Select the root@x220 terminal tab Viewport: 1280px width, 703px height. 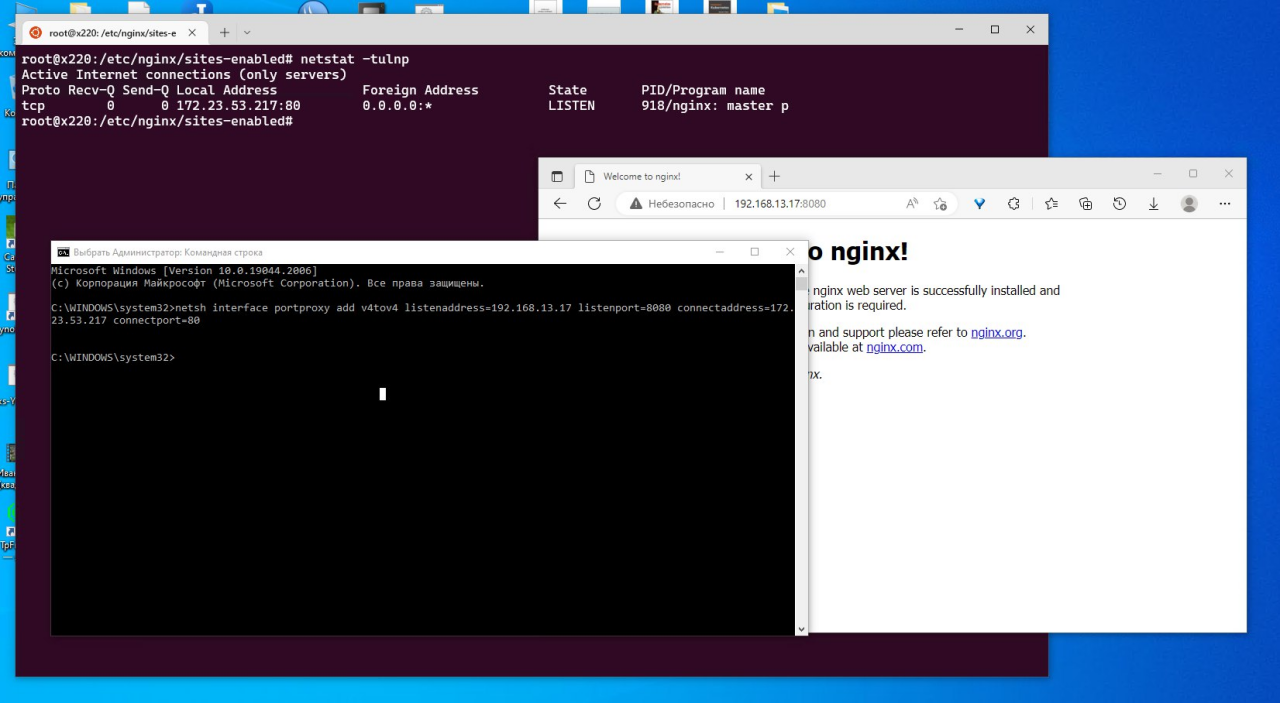click(110, 33)
